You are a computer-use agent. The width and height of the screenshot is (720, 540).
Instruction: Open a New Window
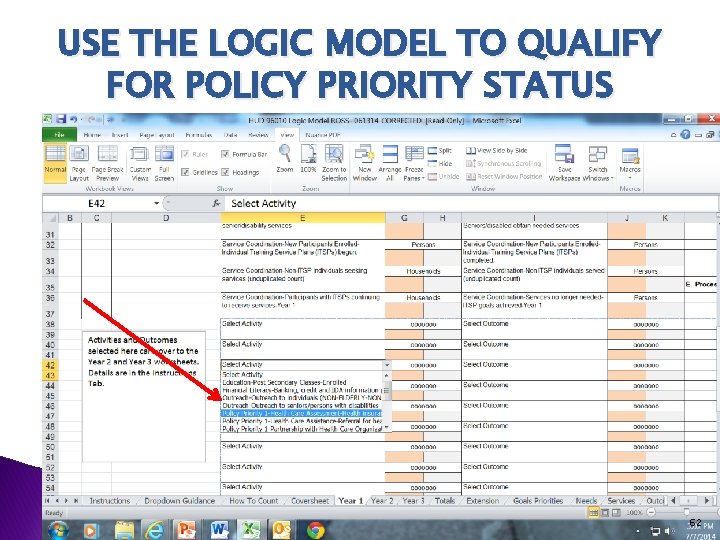coord(365,163)
